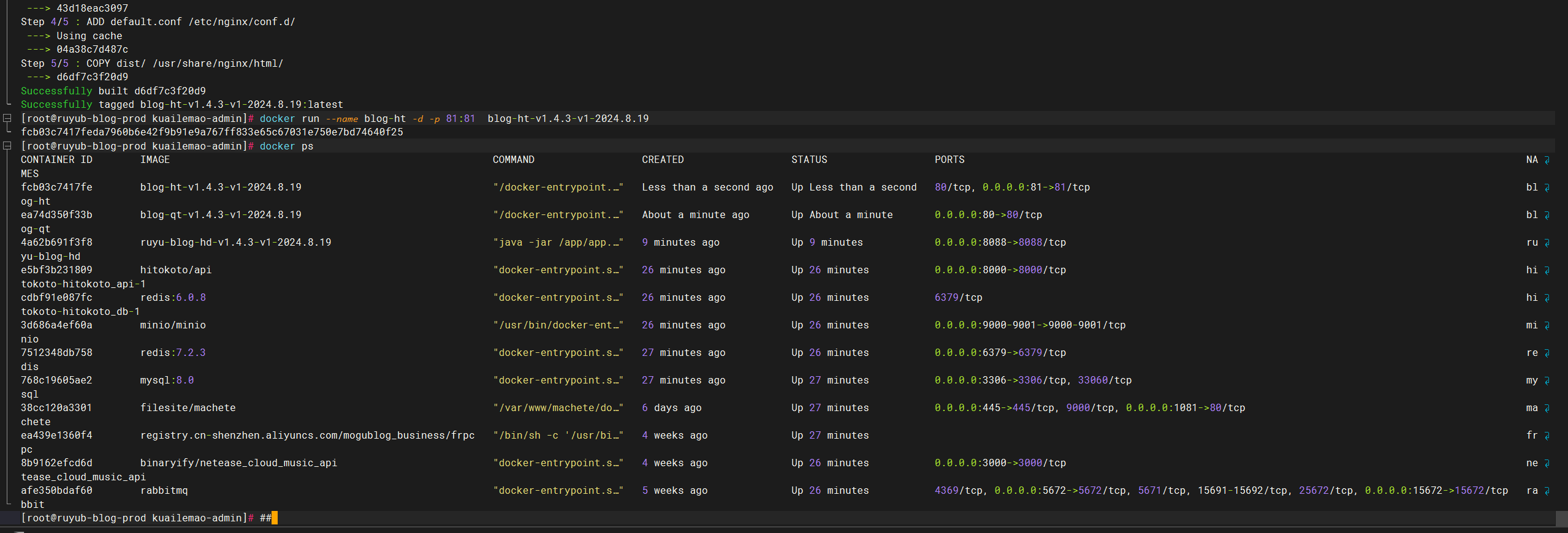Click "5 weeks ago" created value
This screenshot has width=1568, height=533.
click(675, 491)
